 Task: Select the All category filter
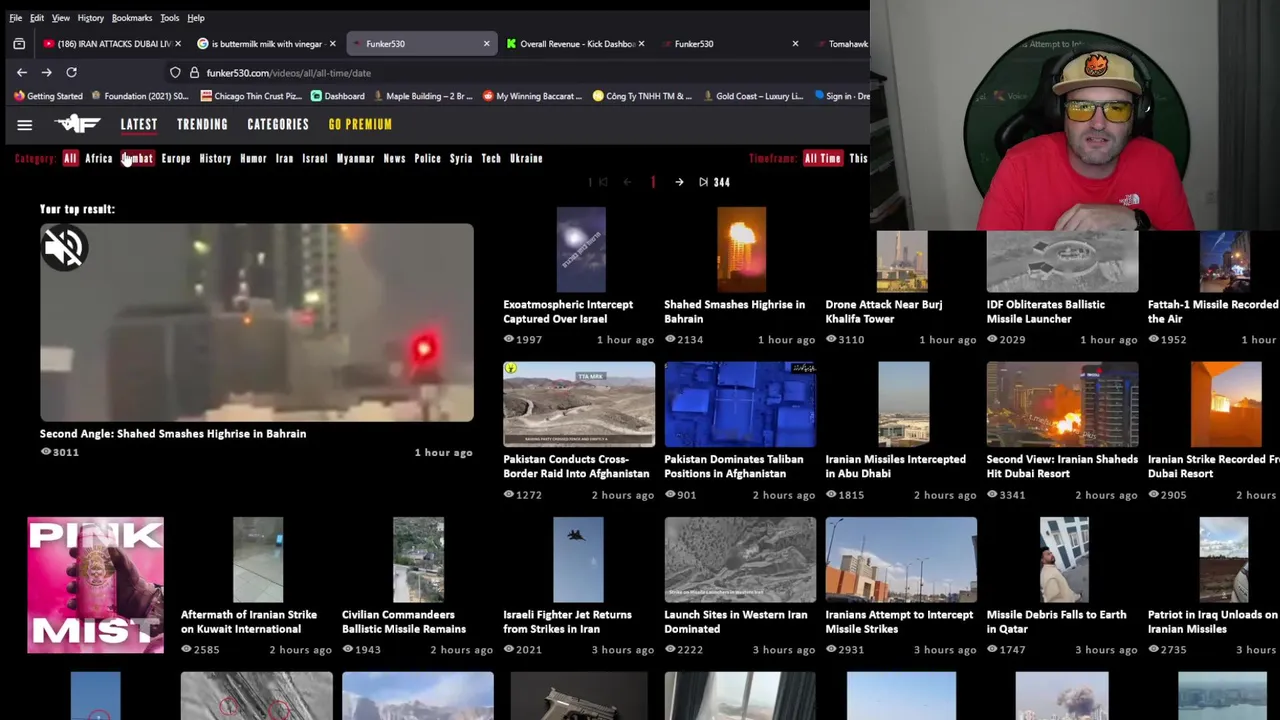pyautogui.click(x=70, y=158)
